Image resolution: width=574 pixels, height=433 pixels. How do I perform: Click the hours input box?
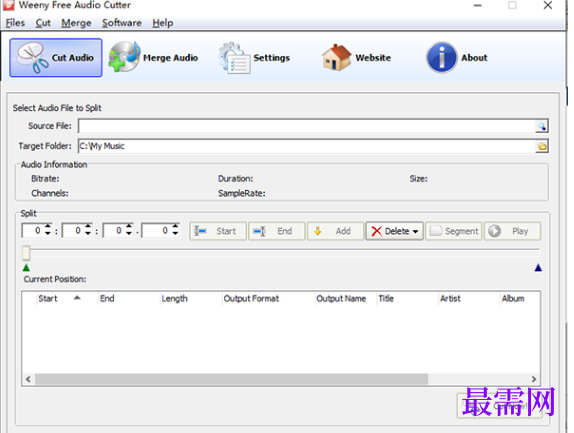(33, 231)
